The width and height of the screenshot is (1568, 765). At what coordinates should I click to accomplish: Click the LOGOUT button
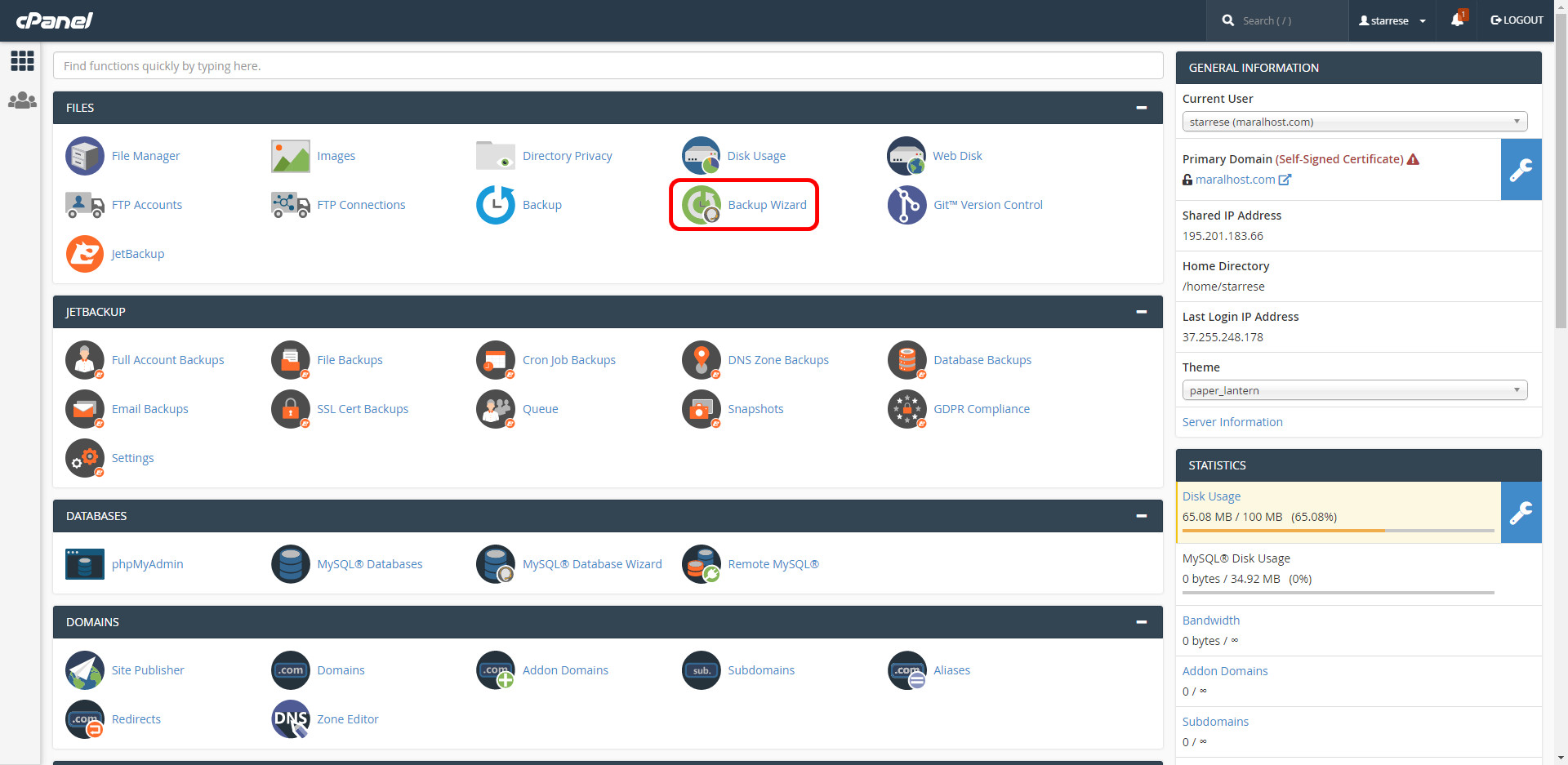(x=1517, y=20)
